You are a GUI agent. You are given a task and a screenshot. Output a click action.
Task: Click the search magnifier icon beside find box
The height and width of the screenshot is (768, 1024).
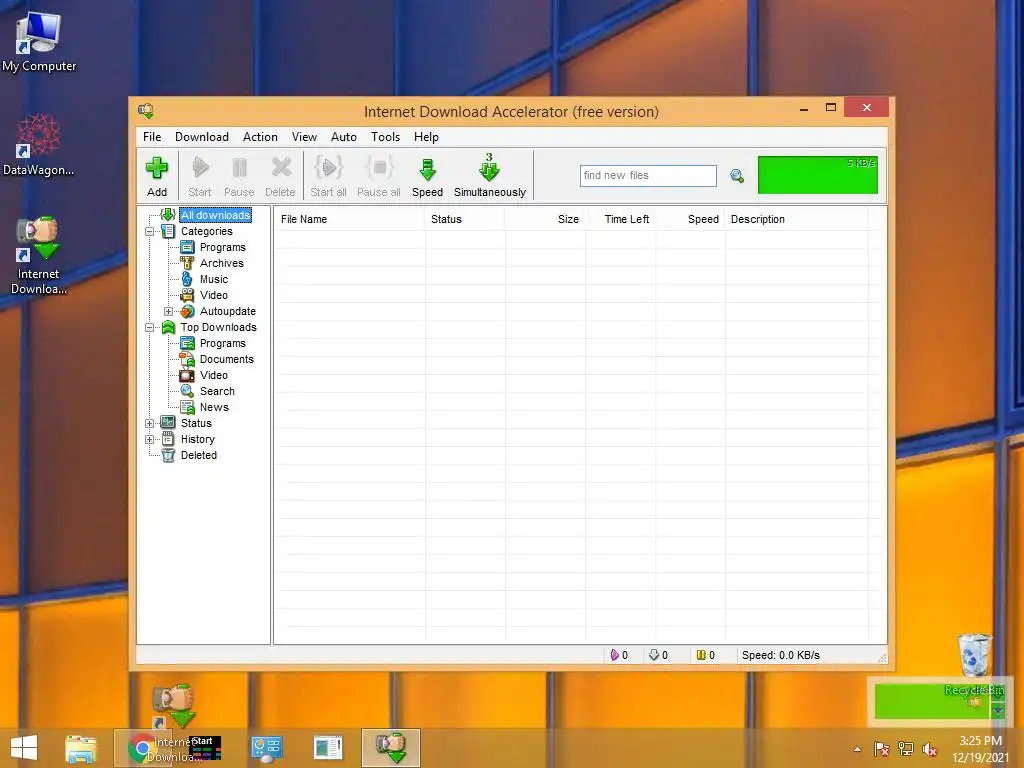(x=737, y=176)
